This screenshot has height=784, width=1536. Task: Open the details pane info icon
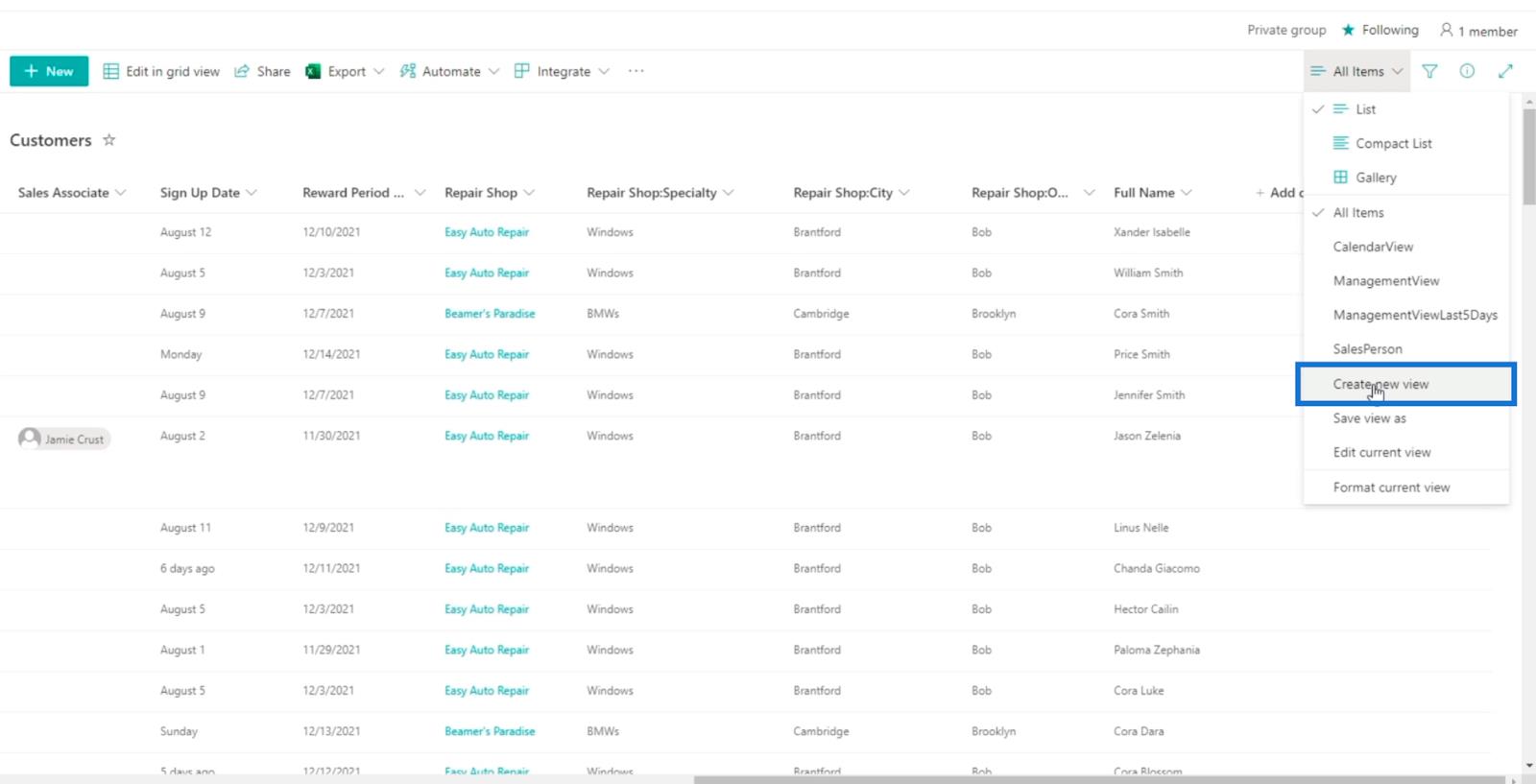tap(1467, 71)
